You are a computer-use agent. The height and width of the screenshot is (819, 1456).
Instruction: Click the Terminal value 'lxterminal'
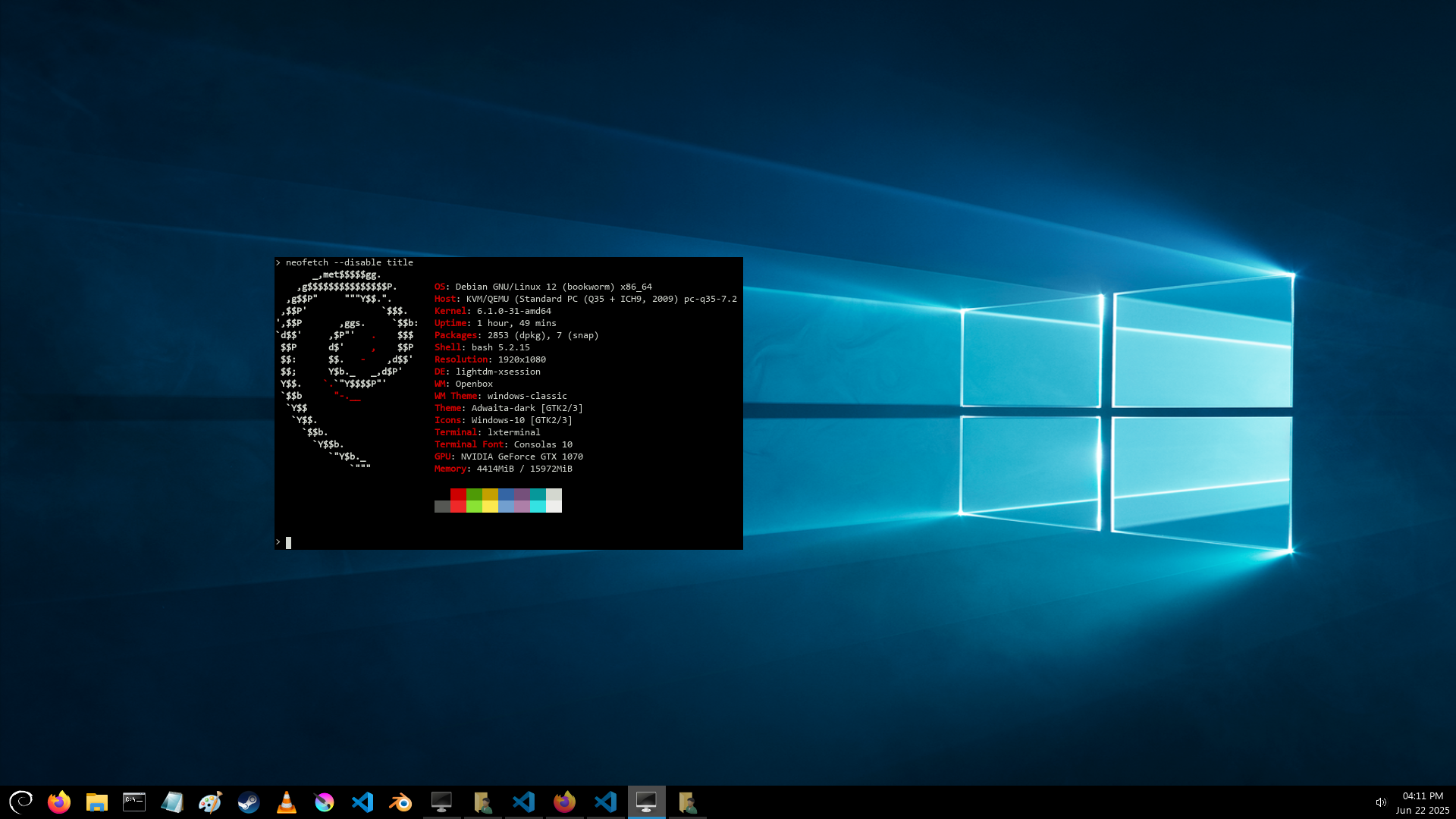pyautogui.click(x=514, y=432)
